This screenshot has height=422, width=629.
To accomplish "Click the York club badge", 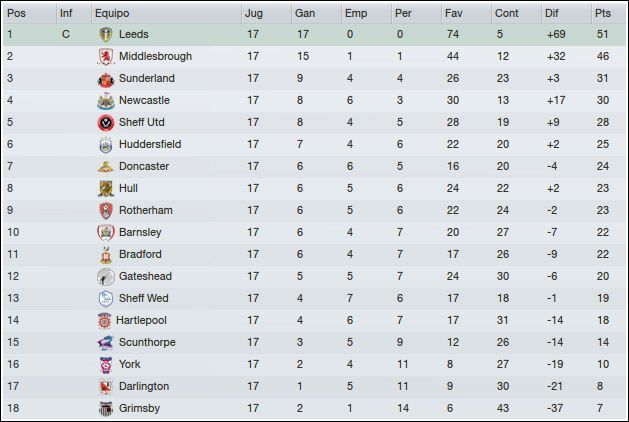I will (x=106, y=364).
